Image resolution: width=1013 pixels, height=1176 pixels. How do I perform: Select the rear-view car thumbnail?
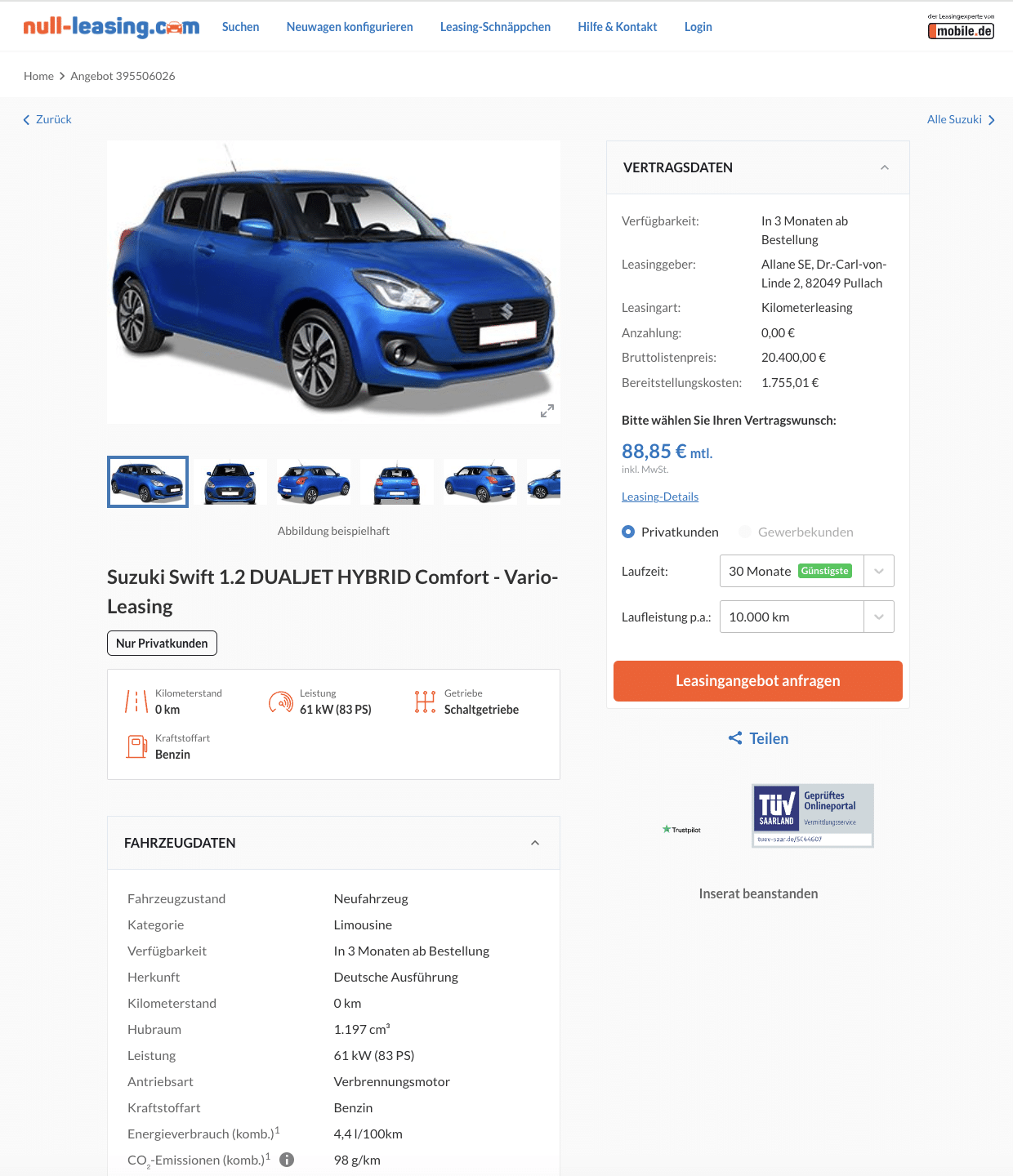(x=397, y=482)
